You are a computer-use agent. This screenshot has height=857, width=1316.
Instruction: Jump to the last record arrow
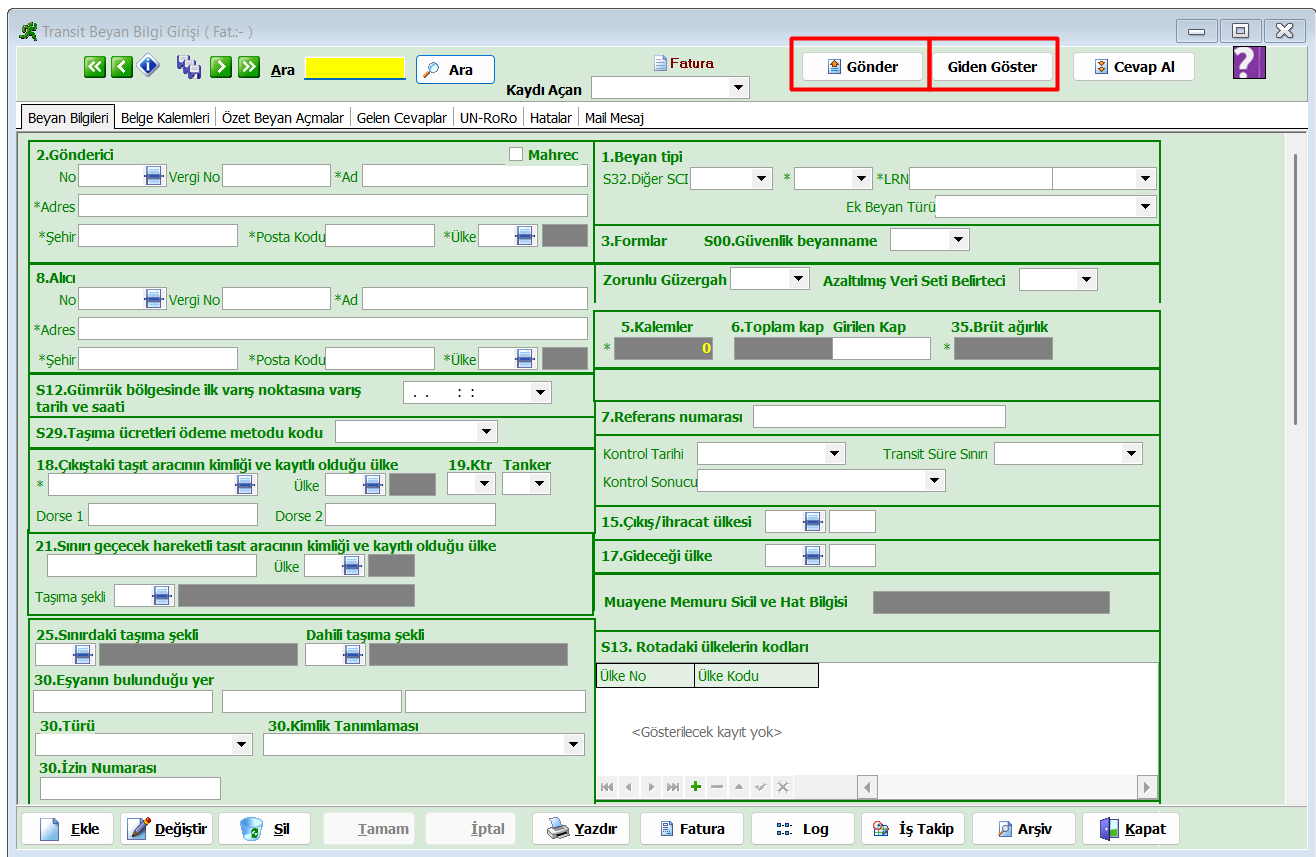(248, 67)
